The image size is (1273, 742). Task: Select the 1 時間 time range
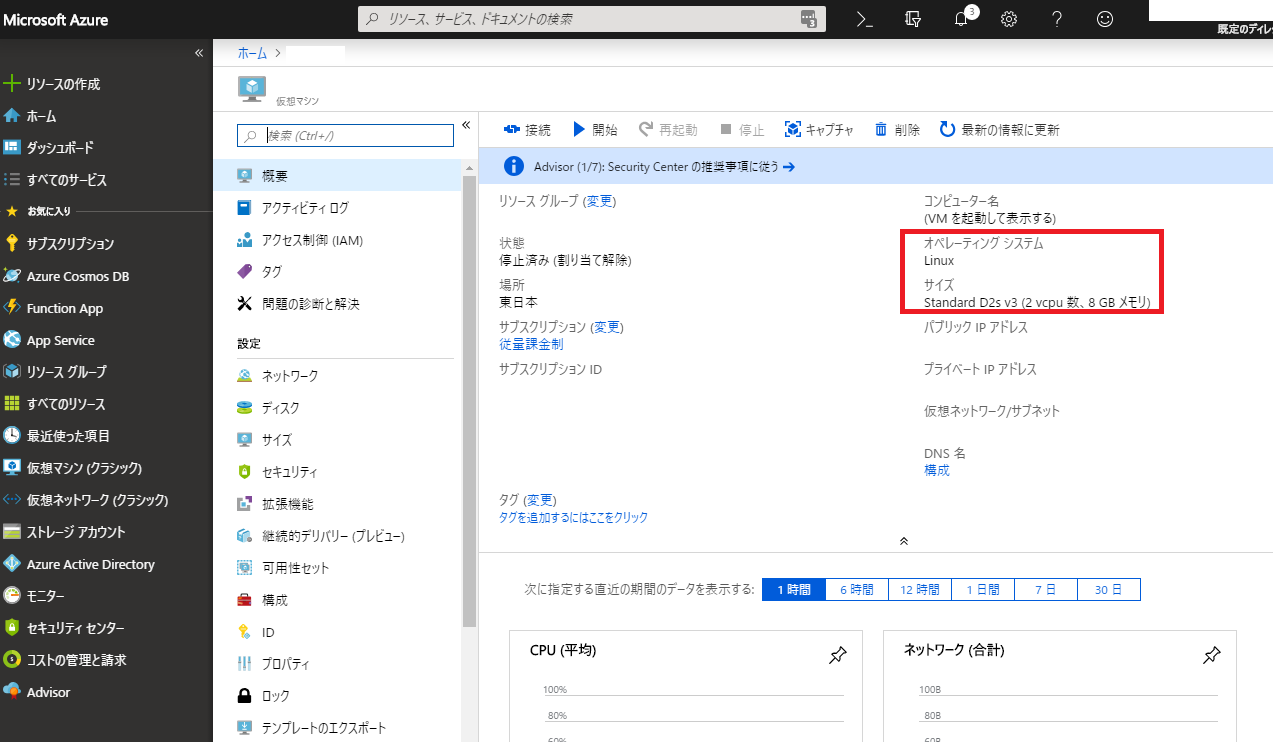(x=793, y=590)
